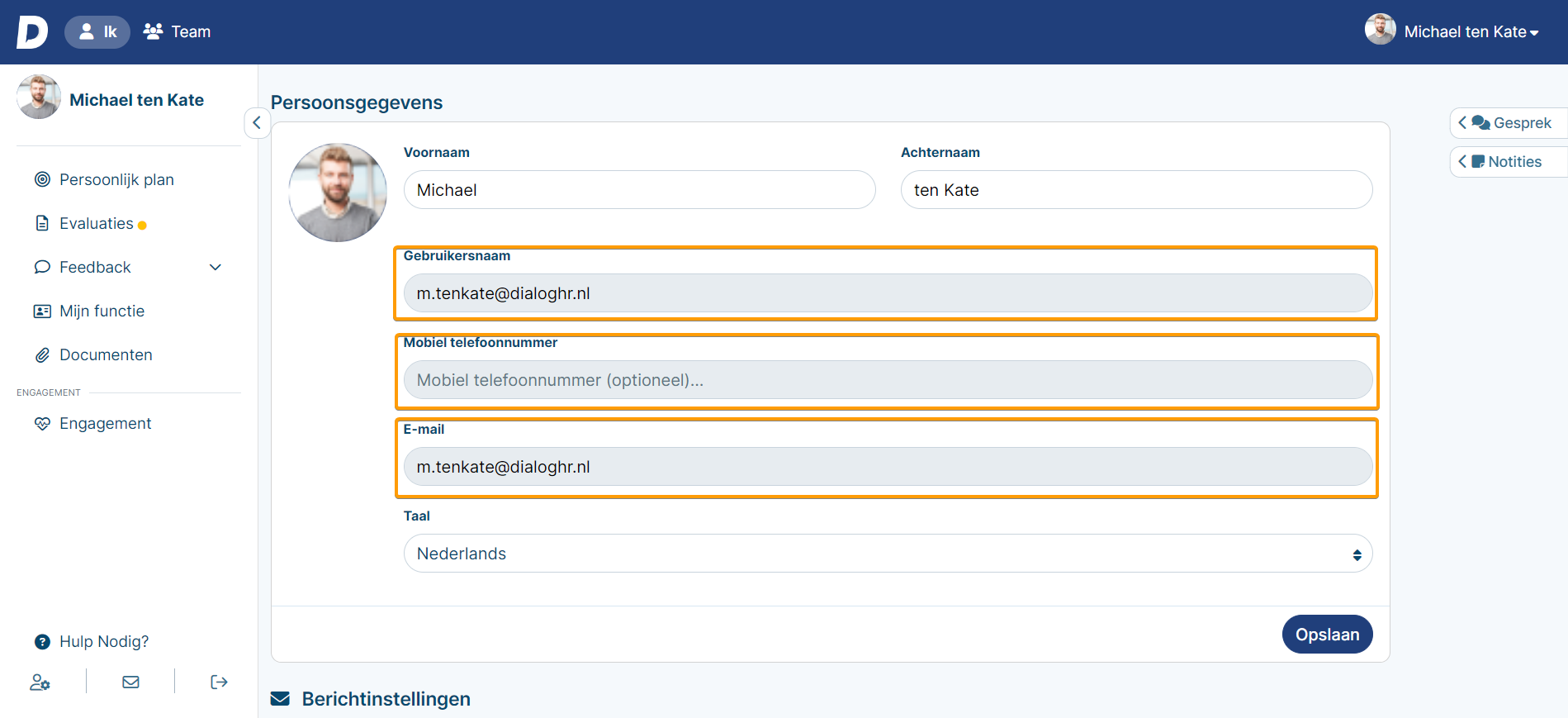Click the sidebar profile photo

[39, 97]
